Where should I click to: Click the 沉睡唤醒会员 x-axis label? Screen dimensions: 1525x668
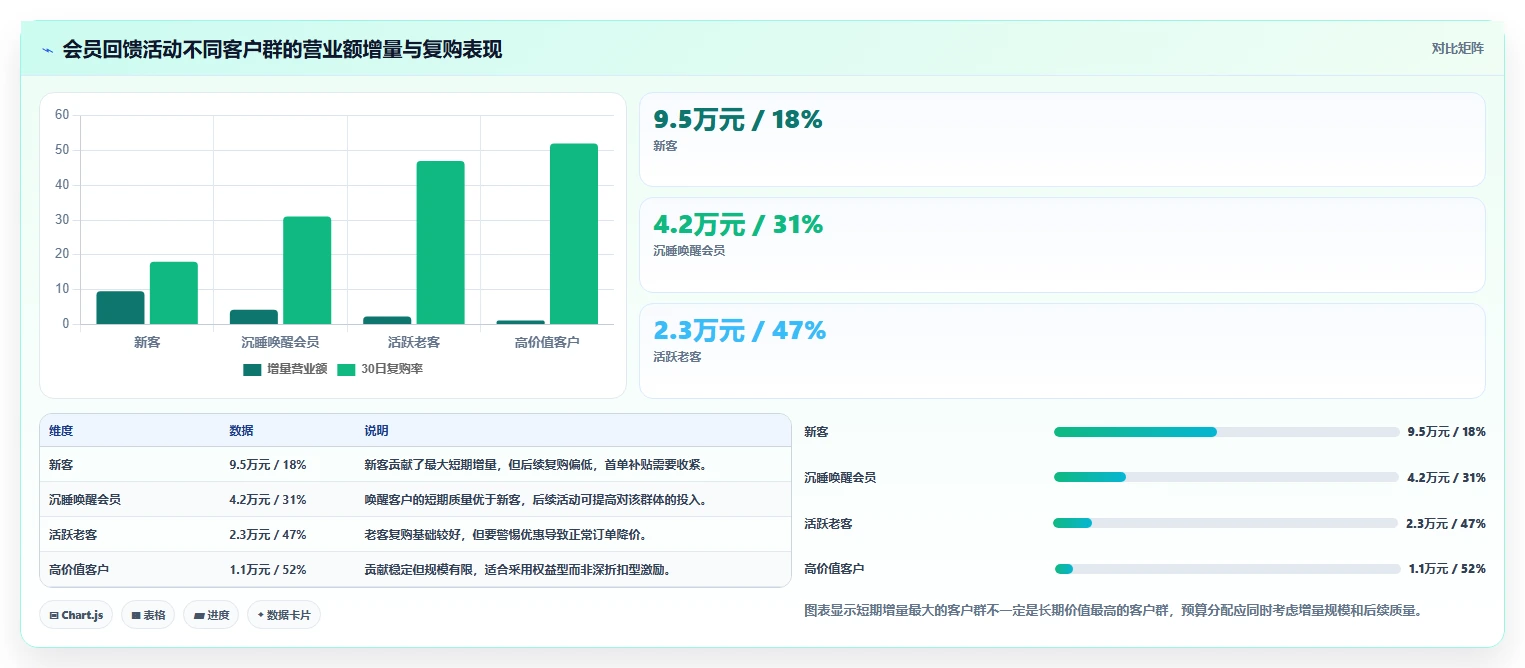[x=280, y=342]
